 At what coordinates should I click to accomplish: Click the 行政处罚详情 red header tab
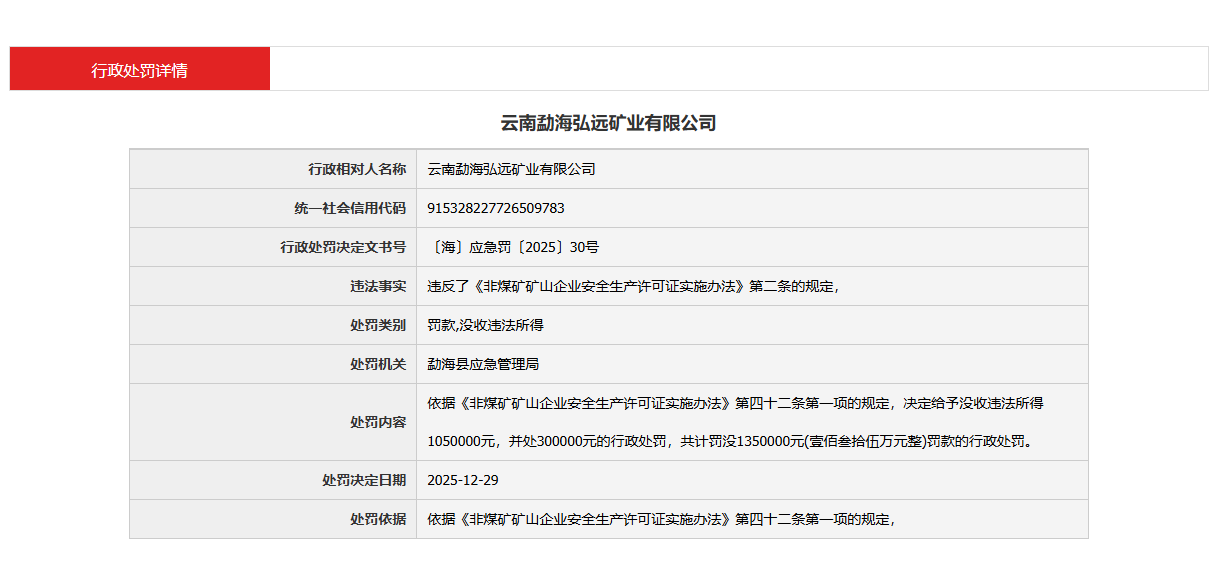(139, 69)
